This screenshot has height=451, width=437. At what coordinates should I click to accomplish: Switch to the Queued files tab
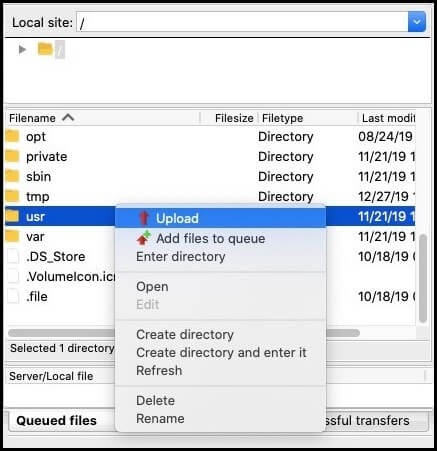tap(56, 421)
